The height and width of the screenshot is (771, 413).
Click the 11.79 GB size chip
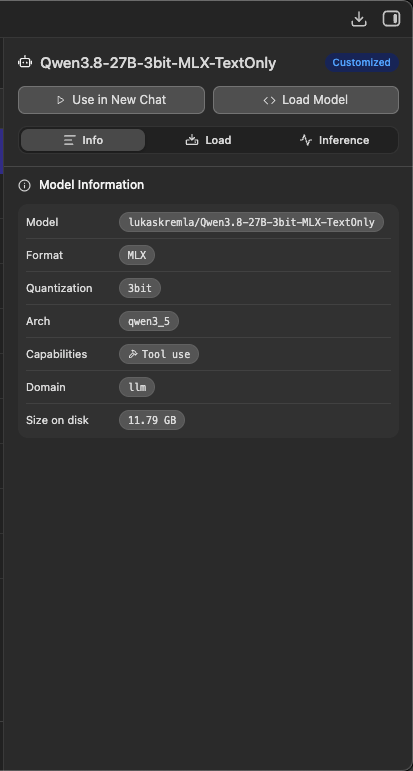click(152, 420)
